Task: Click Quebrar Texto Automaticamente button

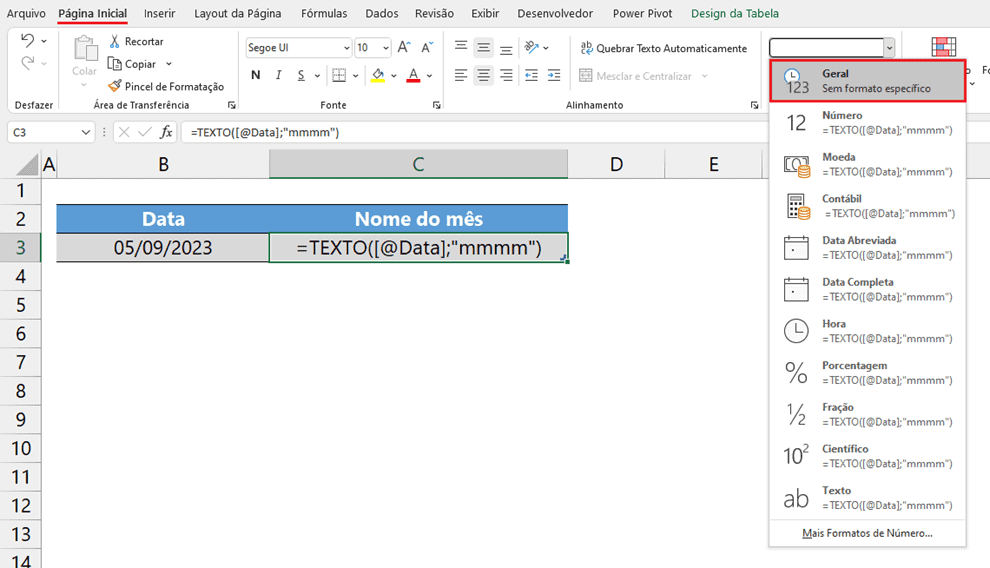Action: pyautogui.click(x=663, y=48)
